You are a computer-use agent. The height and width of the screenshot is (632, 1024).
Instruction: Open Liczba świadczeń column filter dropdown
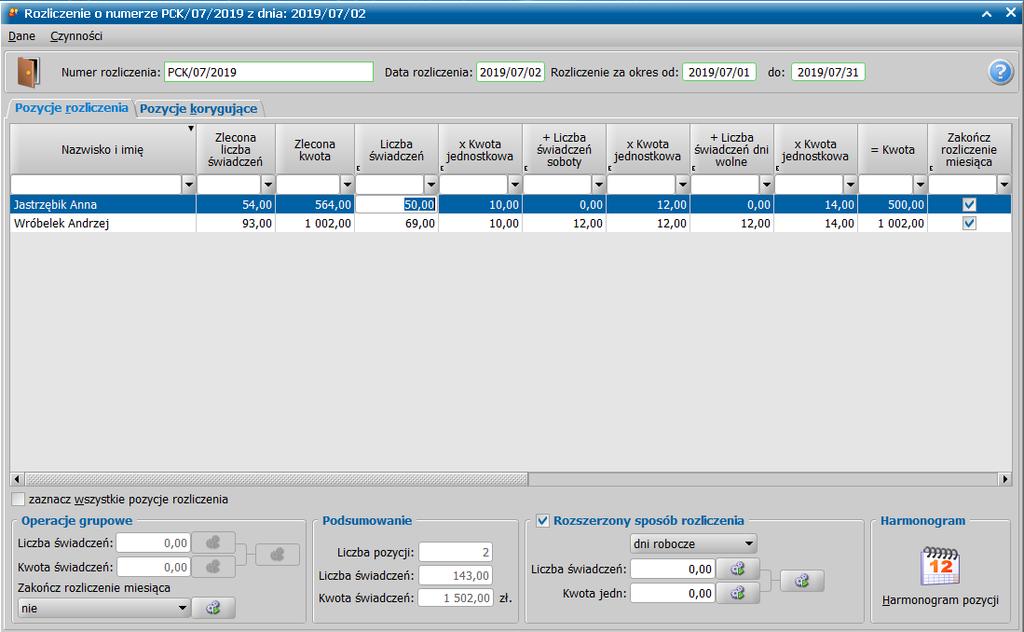431,185
